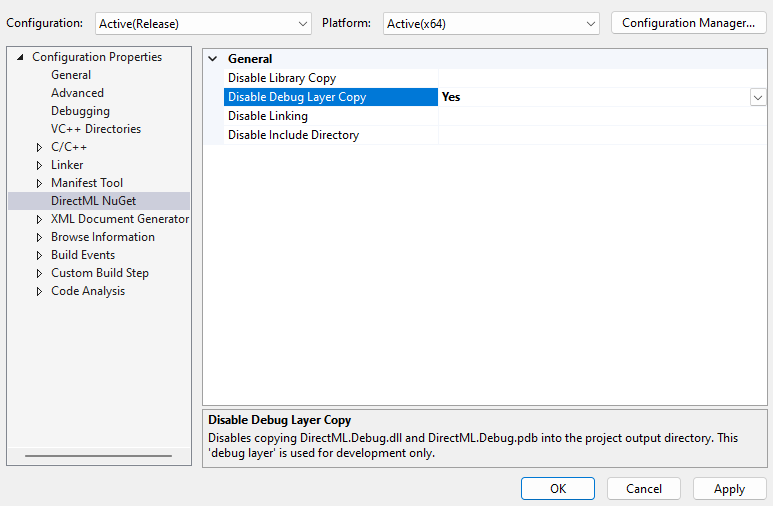This screenshot has width=773, height=506.
Task: Expand the C/C++ tree node
Action: (x=39, y=147)
